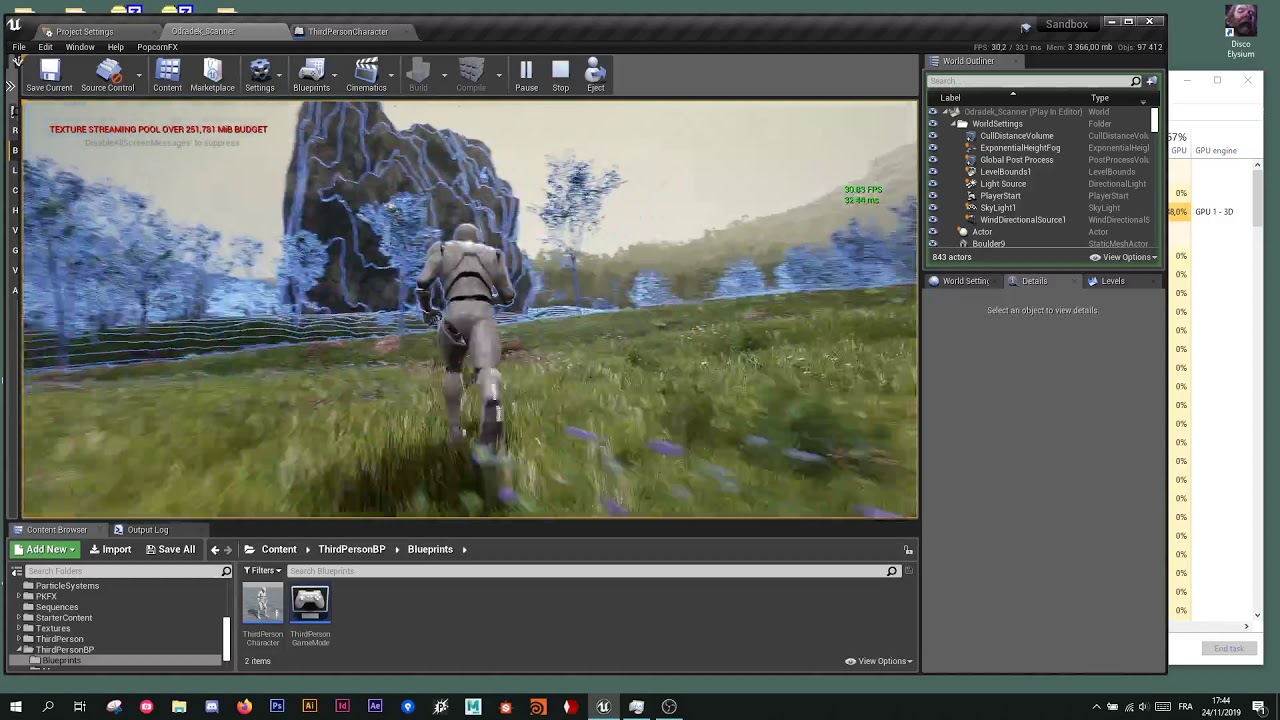
Task: Click the Save All button
Action: pyautogui.click(x=170, y=549)
